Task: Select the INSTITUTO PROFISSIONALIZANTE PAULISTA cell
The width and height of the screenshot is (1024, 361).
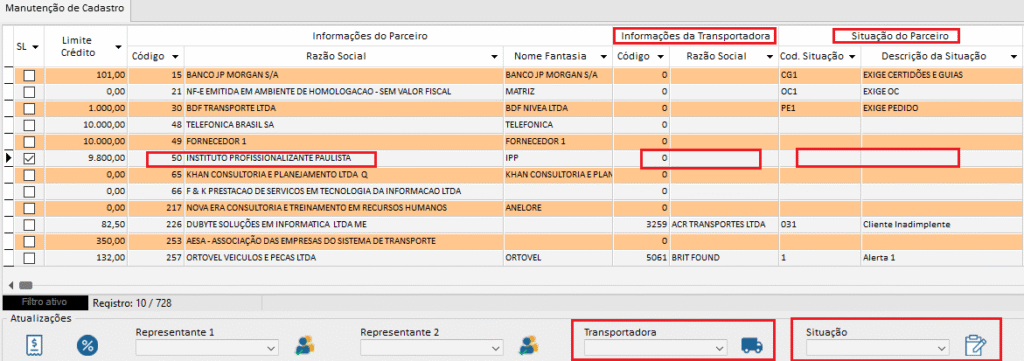Action: (x=345, y=158)
